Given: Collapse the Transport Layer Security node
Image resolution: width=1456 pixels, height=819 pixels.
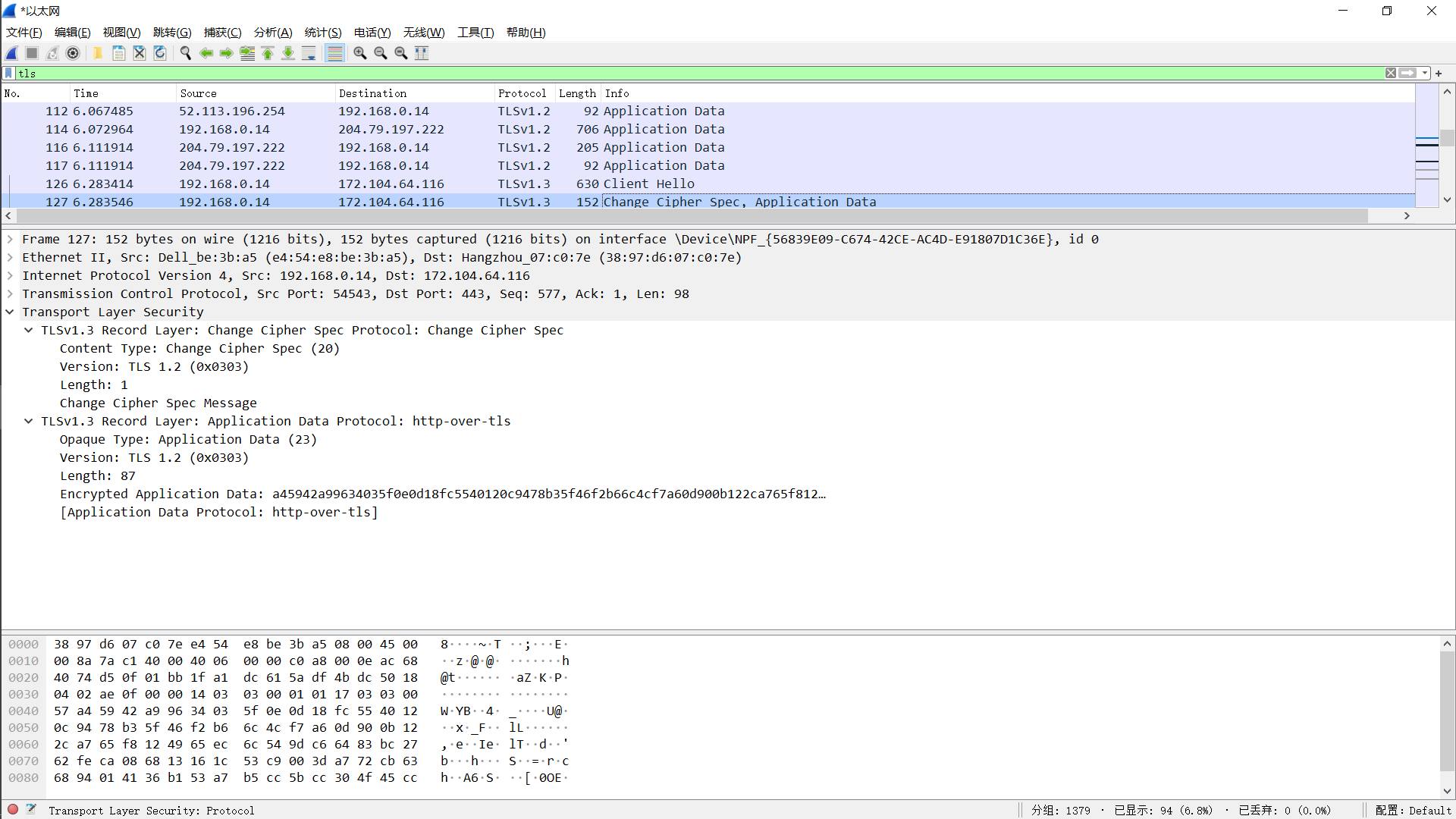Looking at the screenshot, I should (x=10, y=312).
